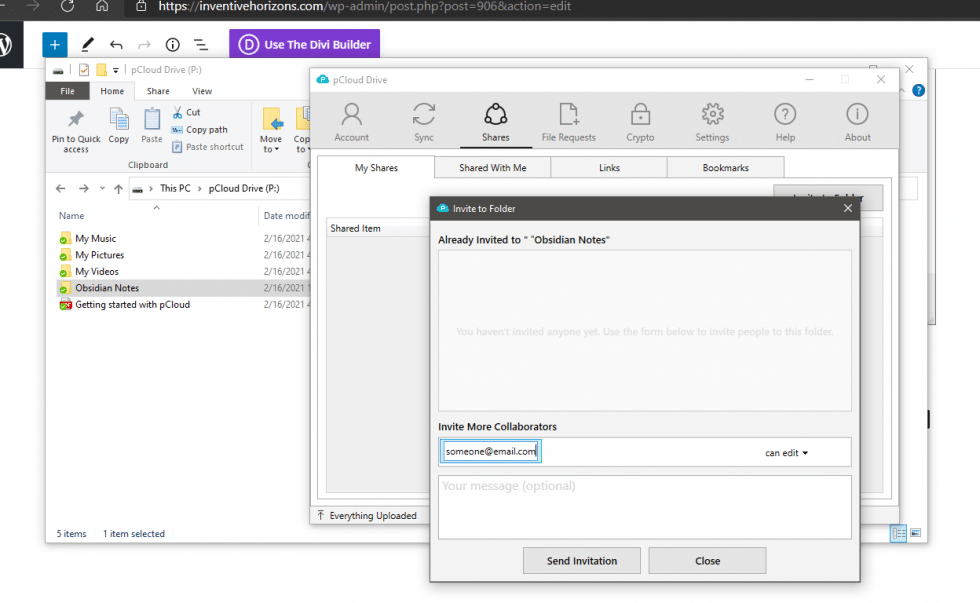Select the My Pictures folder

pyautogui.click(x=99, y=255)
